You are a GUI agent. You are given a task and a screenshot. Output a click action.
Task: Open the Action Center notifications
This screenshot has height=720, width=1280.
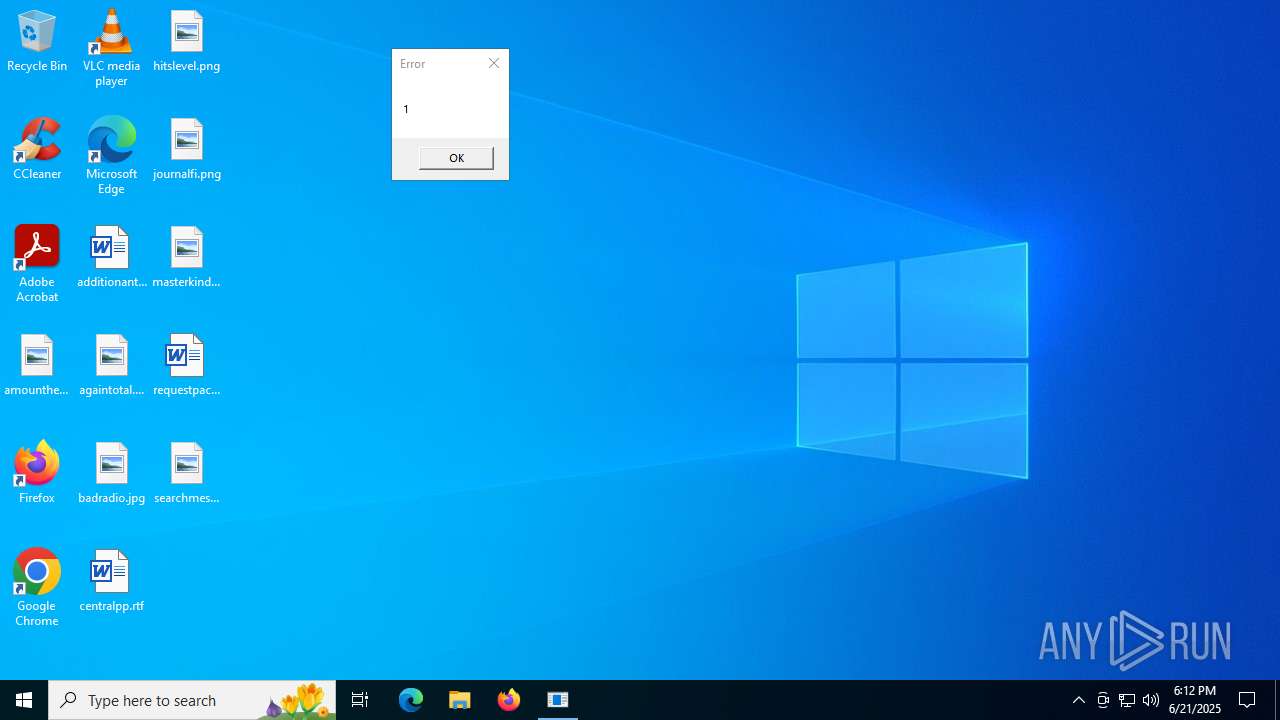(x=1248, y=700)
